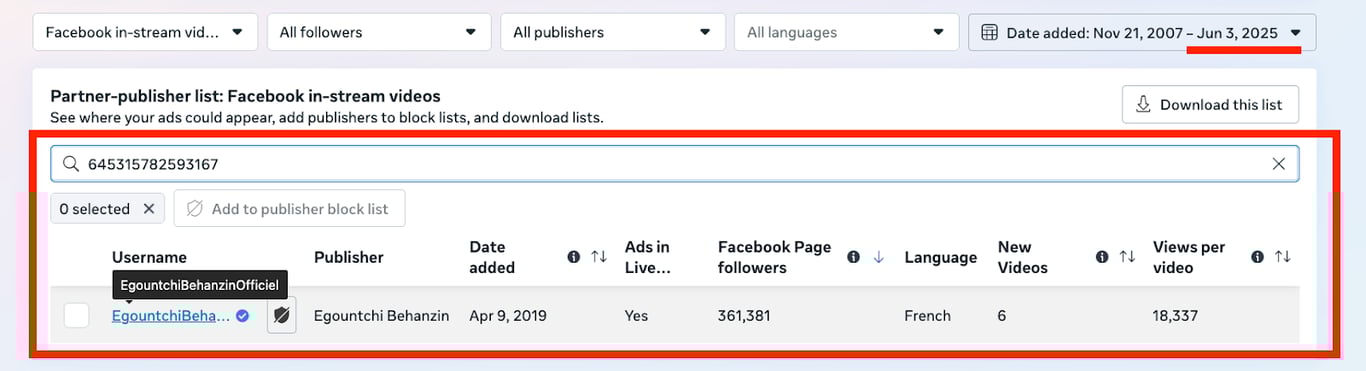Viewport: 1366px width, 371px height.
Task: Sort by Facebook Page followers arrow
Action: point(879,257)
